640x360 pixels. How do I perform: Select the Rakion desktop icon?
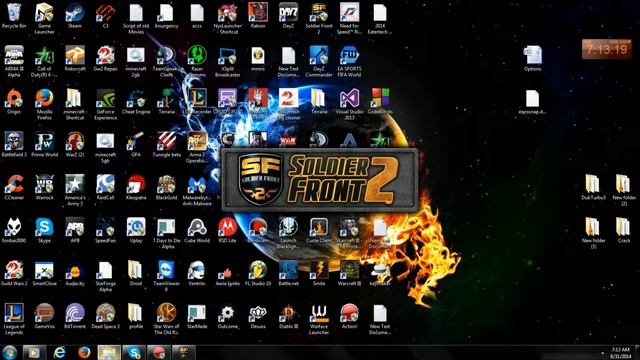click(258, 16)
